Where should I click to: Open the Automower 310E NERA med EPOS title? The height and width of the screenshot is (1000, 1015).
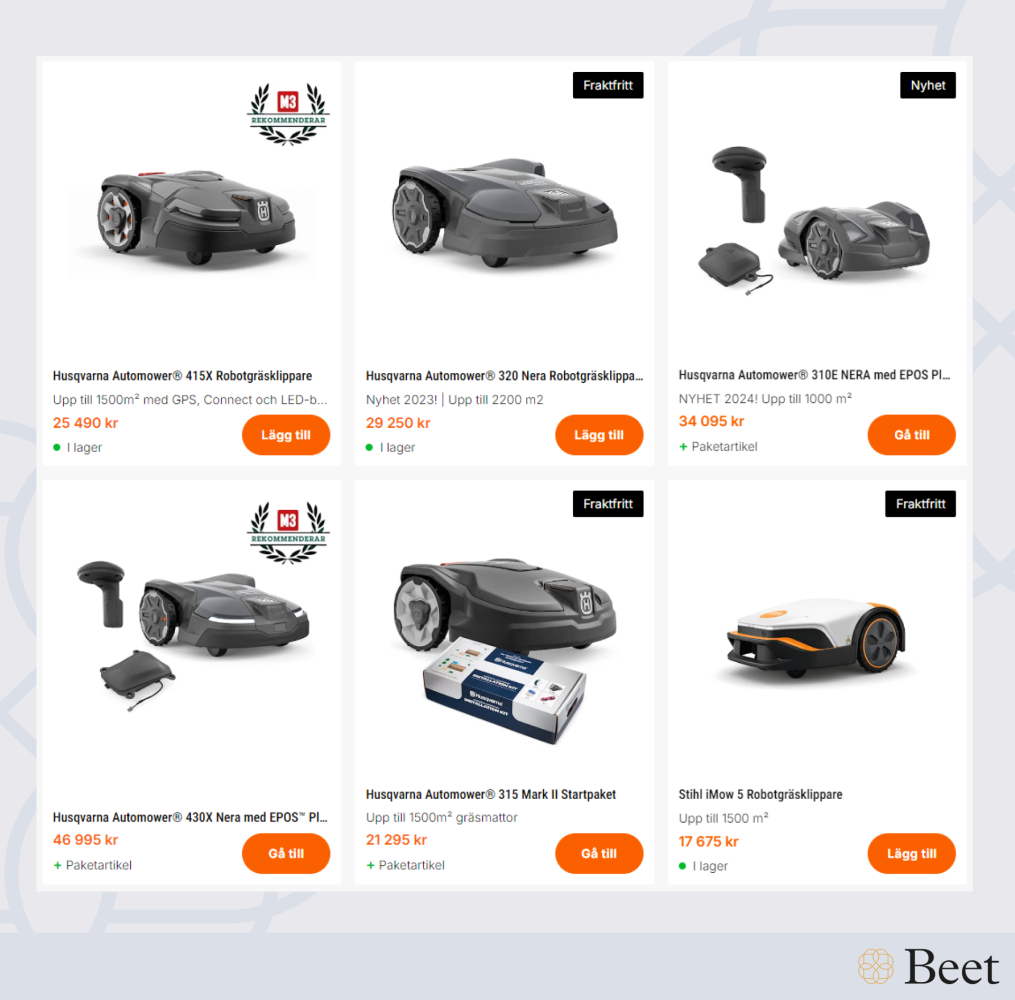click(814, 375)
